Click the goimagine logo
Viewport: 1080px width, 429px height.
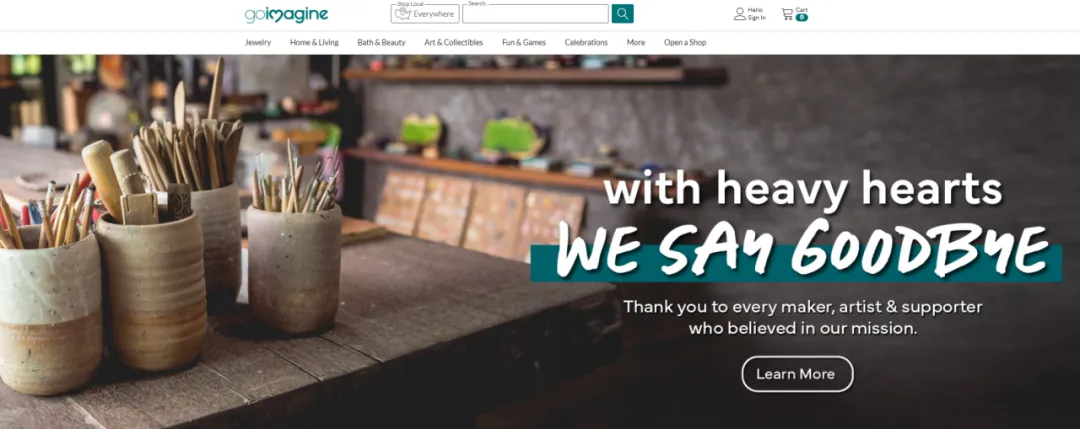[x=286, y=15]
